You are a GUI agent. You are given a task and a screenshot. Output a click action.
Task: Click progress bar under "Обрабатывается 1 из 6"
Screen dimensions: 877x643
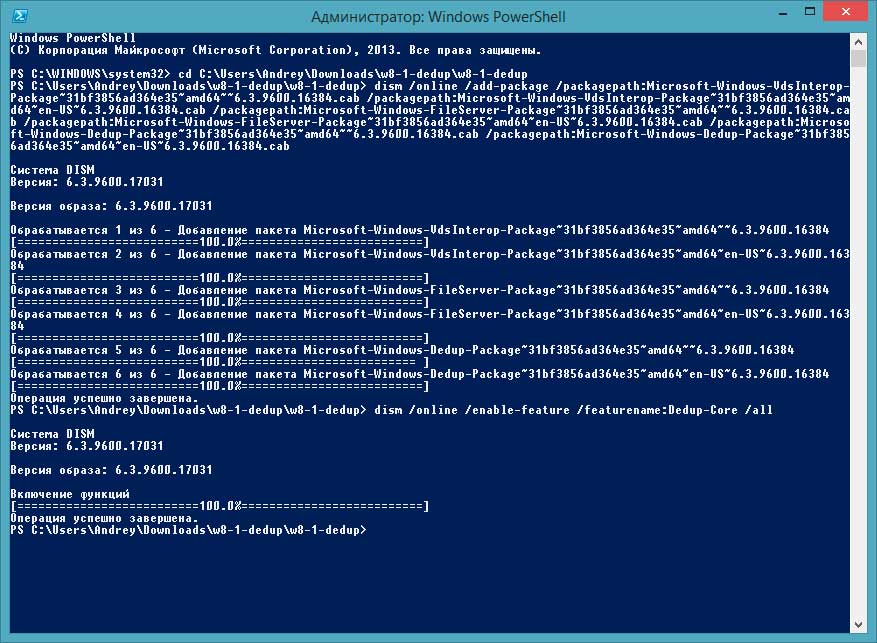coord(220,242)
